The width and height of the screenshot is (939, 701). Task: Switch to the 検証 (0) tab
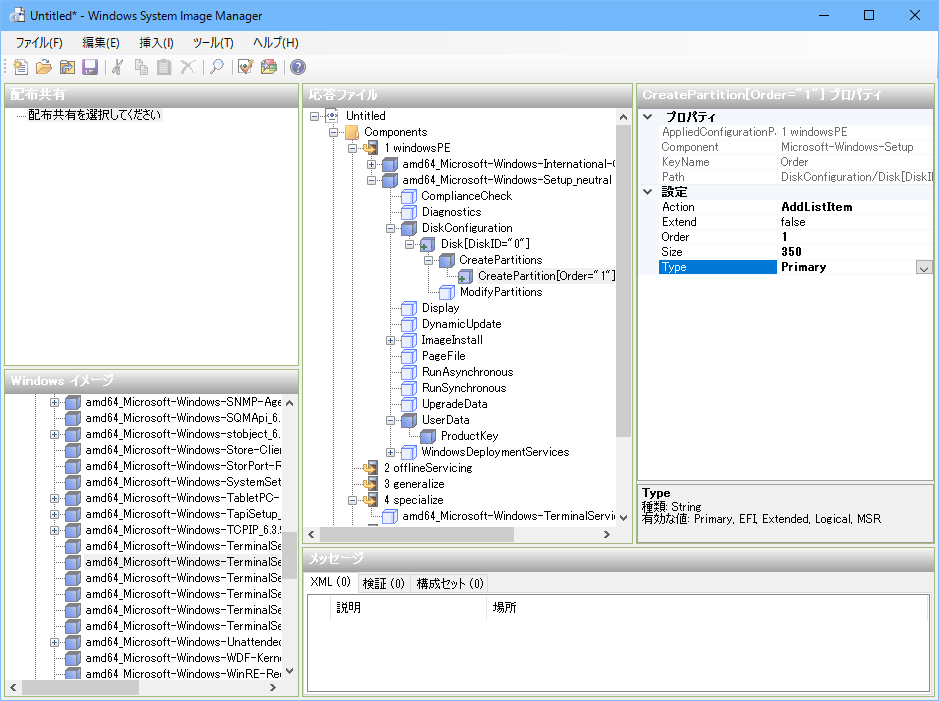(383, 583)
